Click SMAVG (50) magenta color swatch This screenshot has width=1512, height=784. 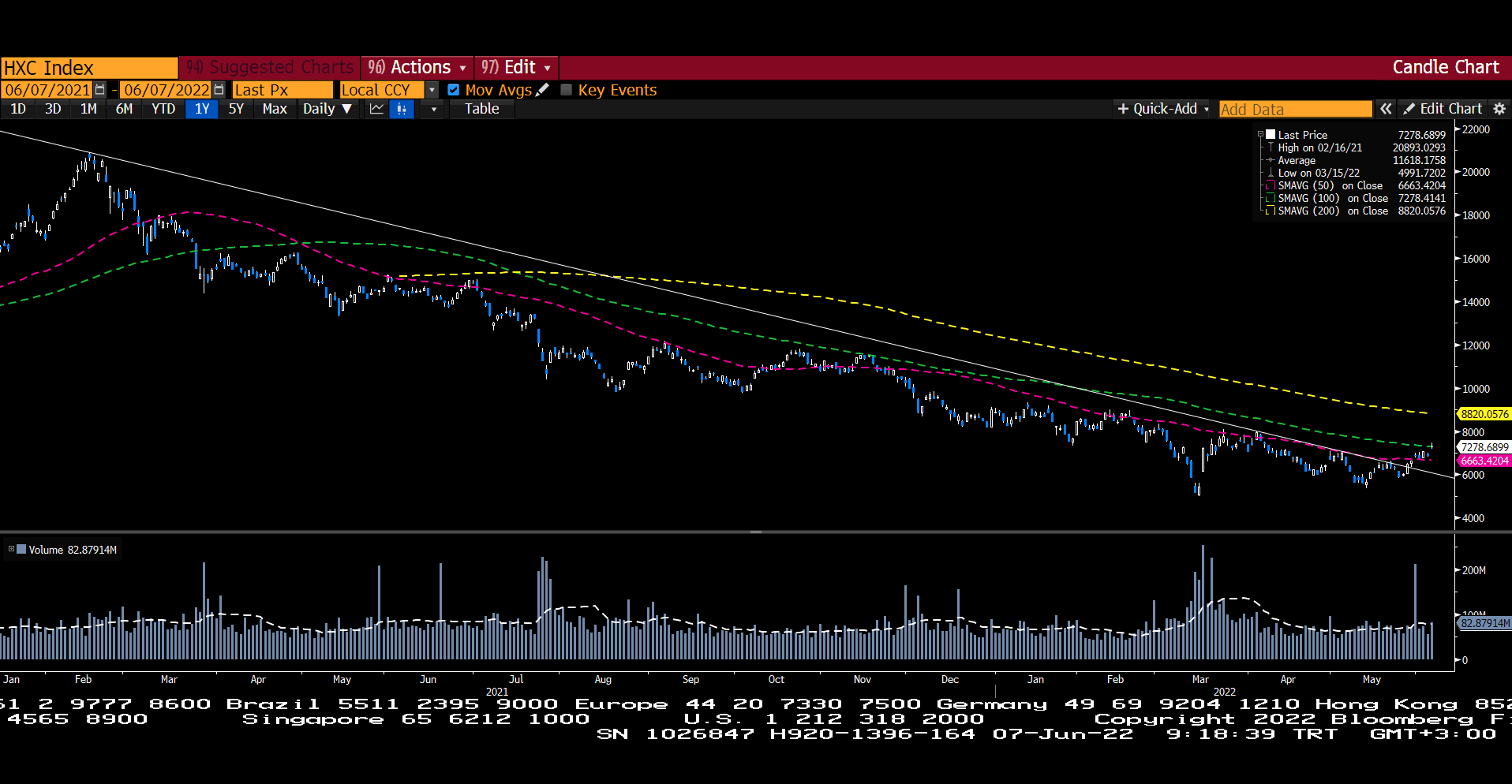click(1271, 185)
